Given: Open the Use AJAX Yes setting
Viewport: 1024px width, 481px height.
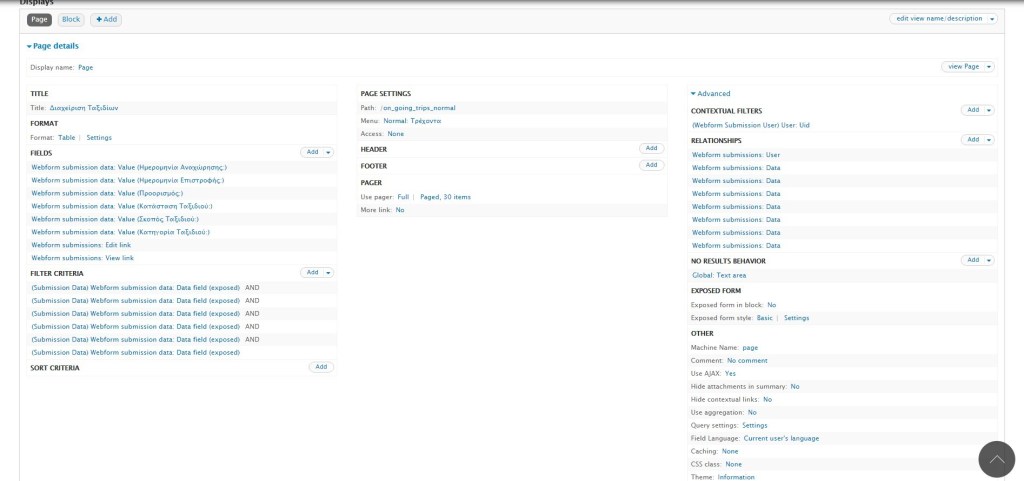Looking at the screenshot, I should [x=730, y=373].
